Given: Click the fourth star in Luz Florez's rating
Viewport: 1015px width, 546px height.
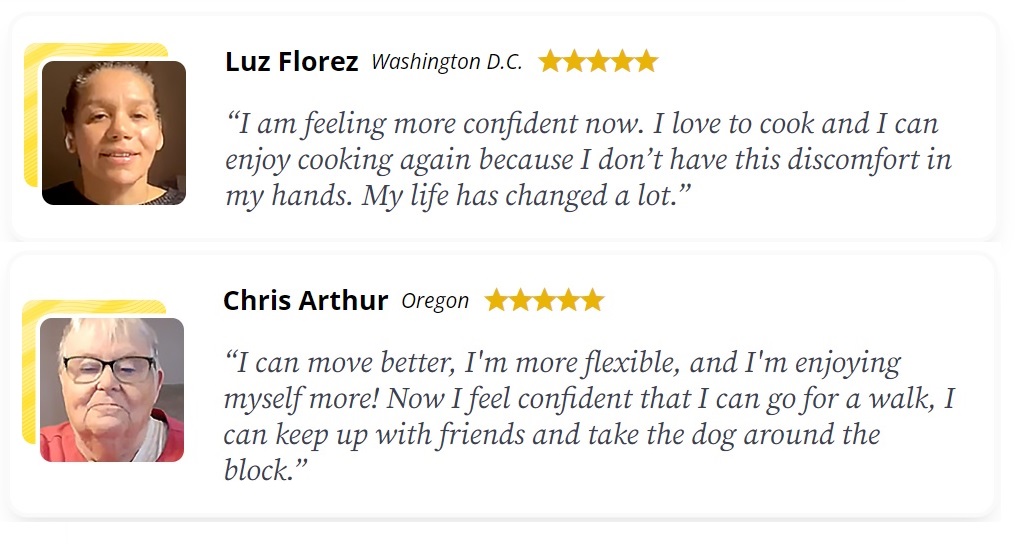Looking at the screenshot, I should tap(622, 61).
